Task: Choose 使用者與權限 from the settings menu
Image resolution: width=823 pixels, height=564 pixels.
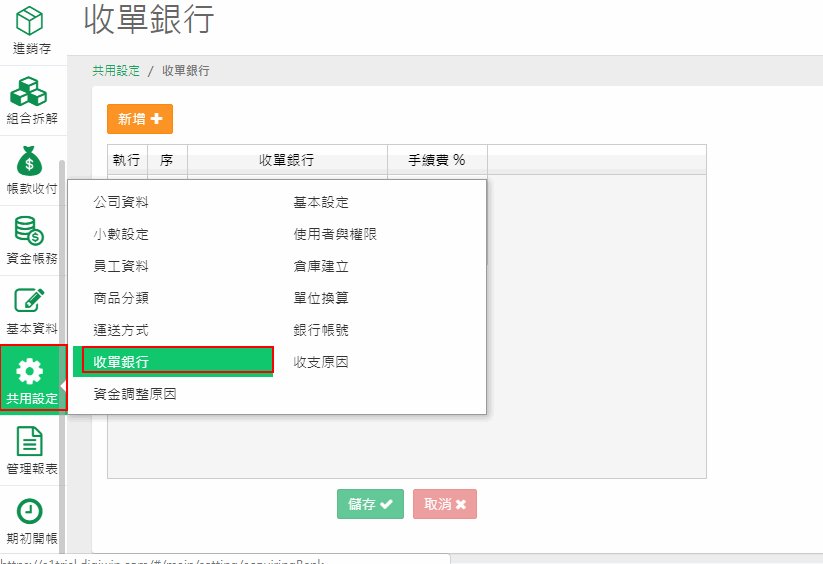Action: pos(335,234)
